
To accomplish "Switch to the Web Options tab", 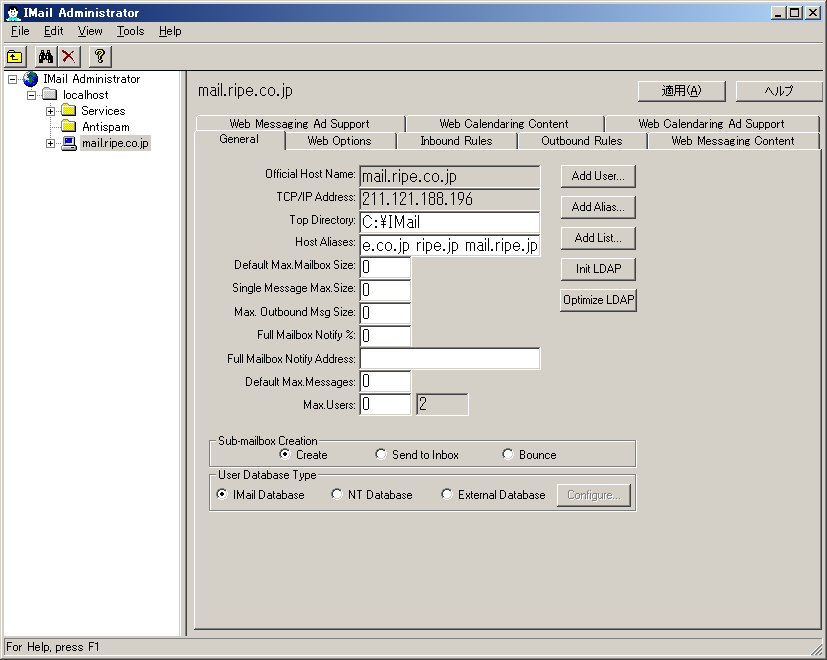I will pos(339,141).
